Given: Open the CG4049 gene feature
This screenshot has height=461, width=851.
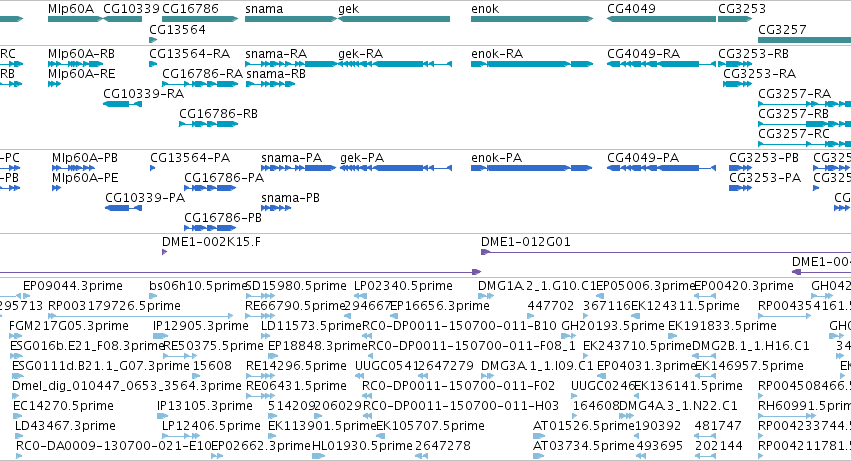Looking at the screenshot, I should [x=662, y=19].
